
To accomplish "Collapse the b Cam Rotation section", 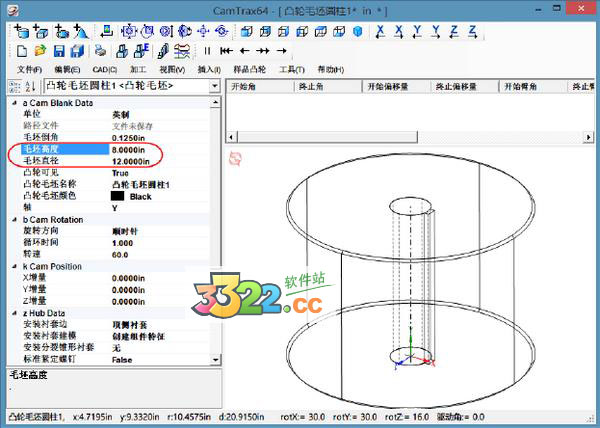I will tap(15, 220).
